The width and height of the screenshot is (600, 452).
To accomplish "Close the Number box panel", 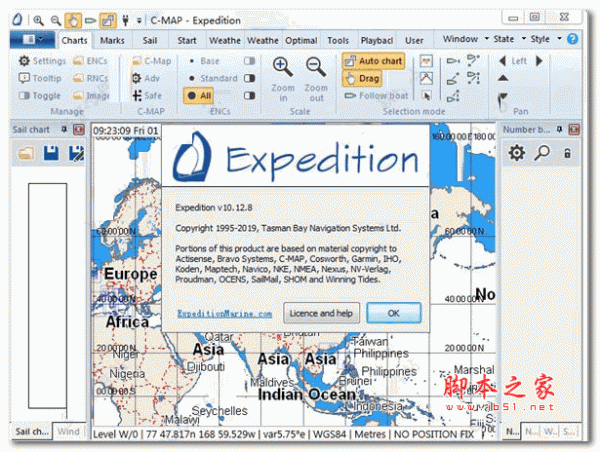I will [574, 129].
